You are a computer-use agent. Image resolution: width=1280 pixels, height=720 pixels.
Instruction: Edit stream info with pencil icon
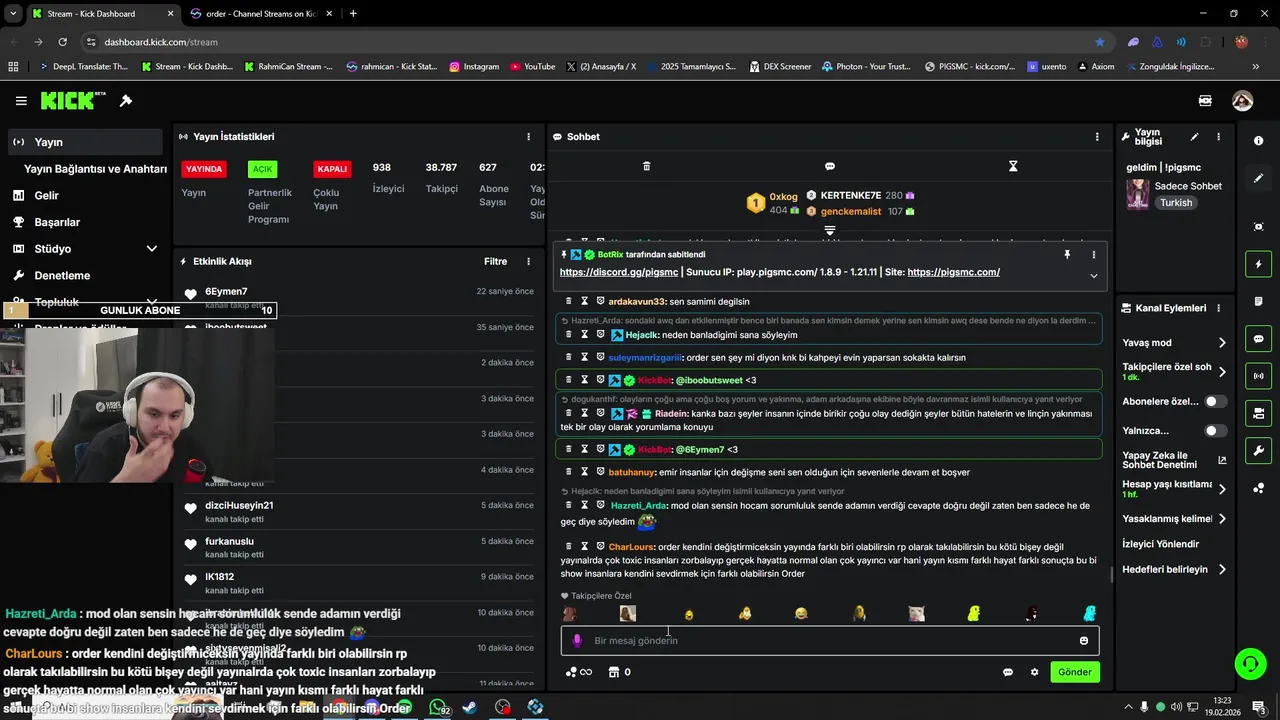[1194, 137]
